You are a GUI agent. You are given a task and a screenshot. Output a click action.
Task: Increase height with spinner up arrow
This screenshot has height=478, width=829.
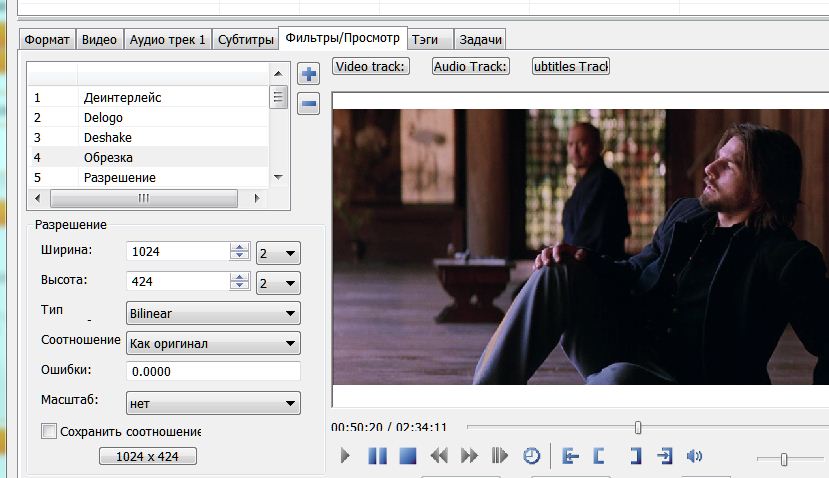click(x=240, y=277)
